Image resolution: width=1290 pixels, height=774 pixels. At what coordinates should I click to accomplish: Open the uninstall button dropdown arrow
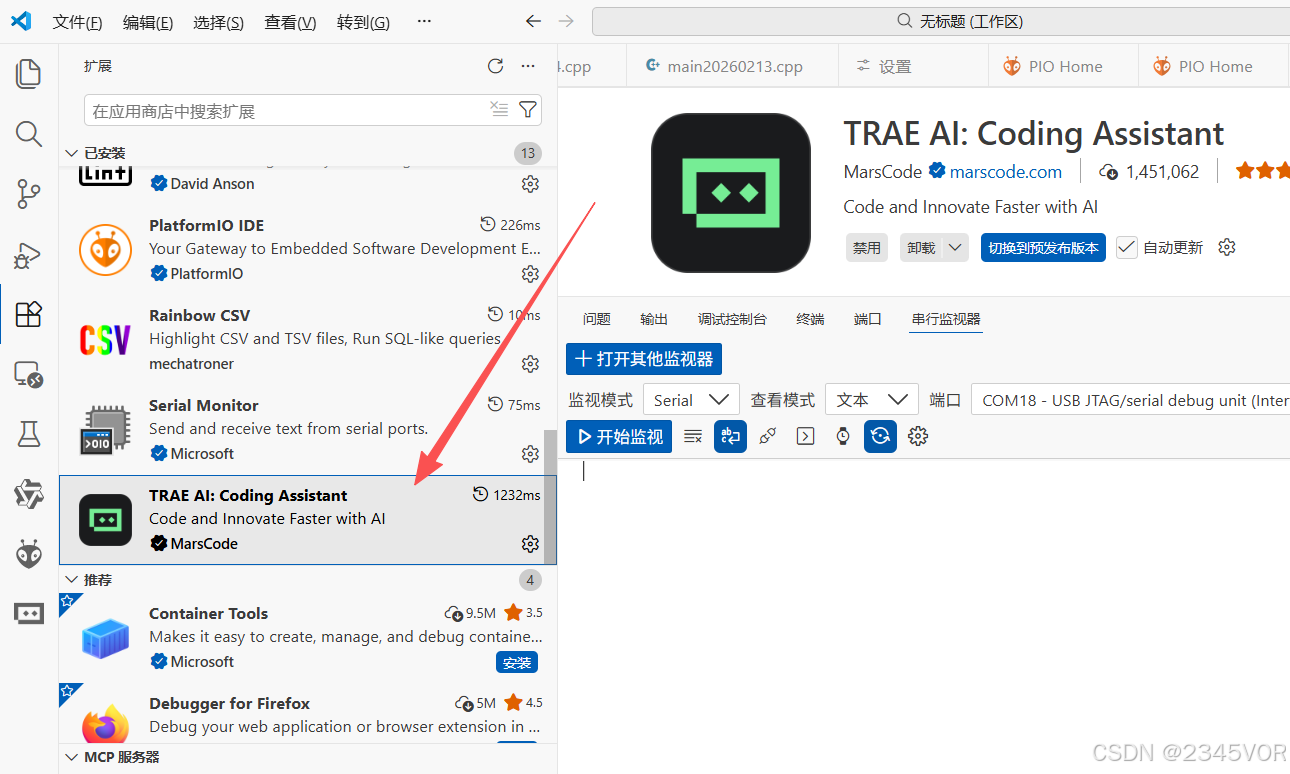pos(956,247)
